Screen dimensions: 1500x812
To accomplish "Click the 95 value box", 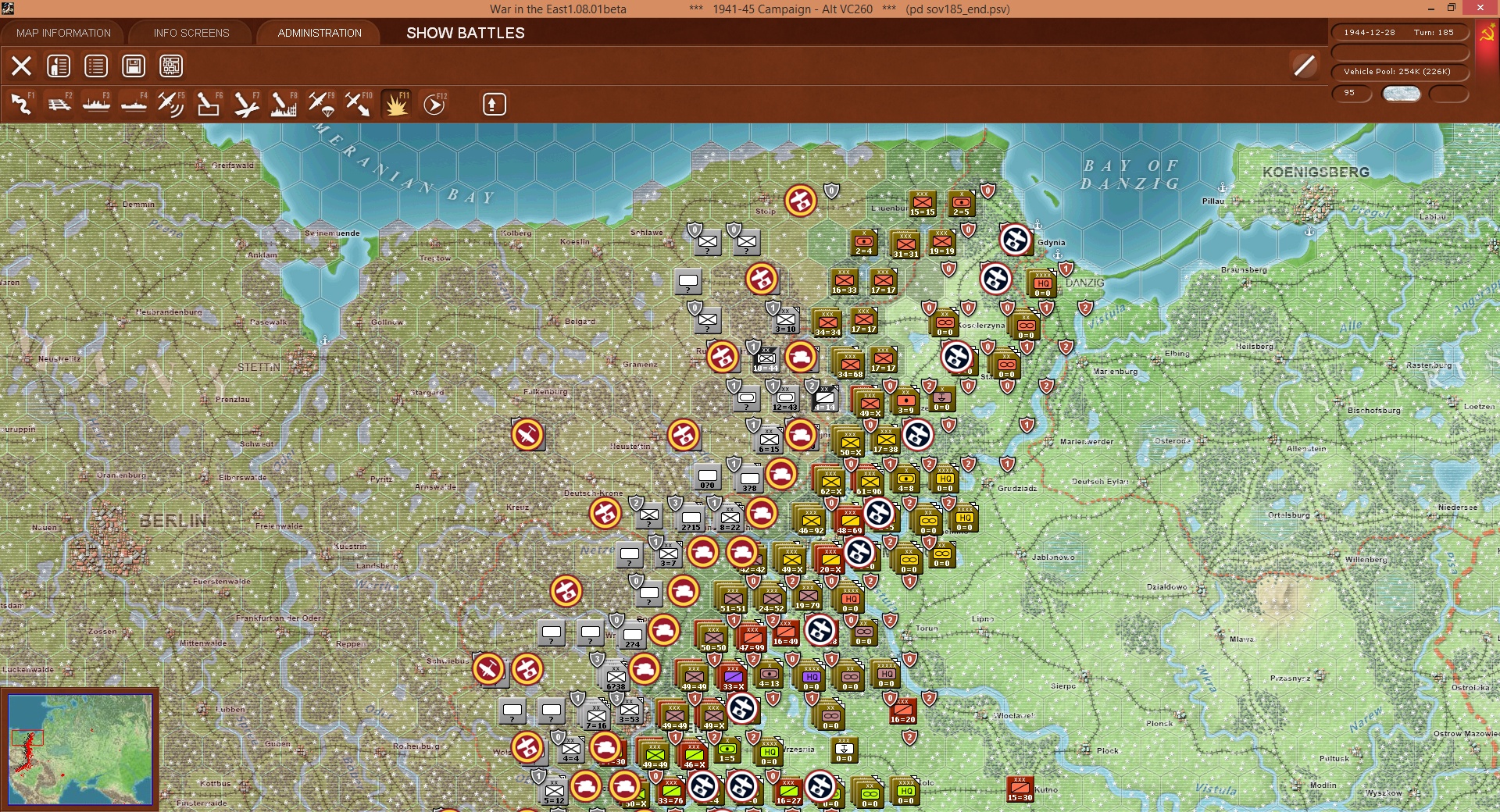I will pos(1351,93).
